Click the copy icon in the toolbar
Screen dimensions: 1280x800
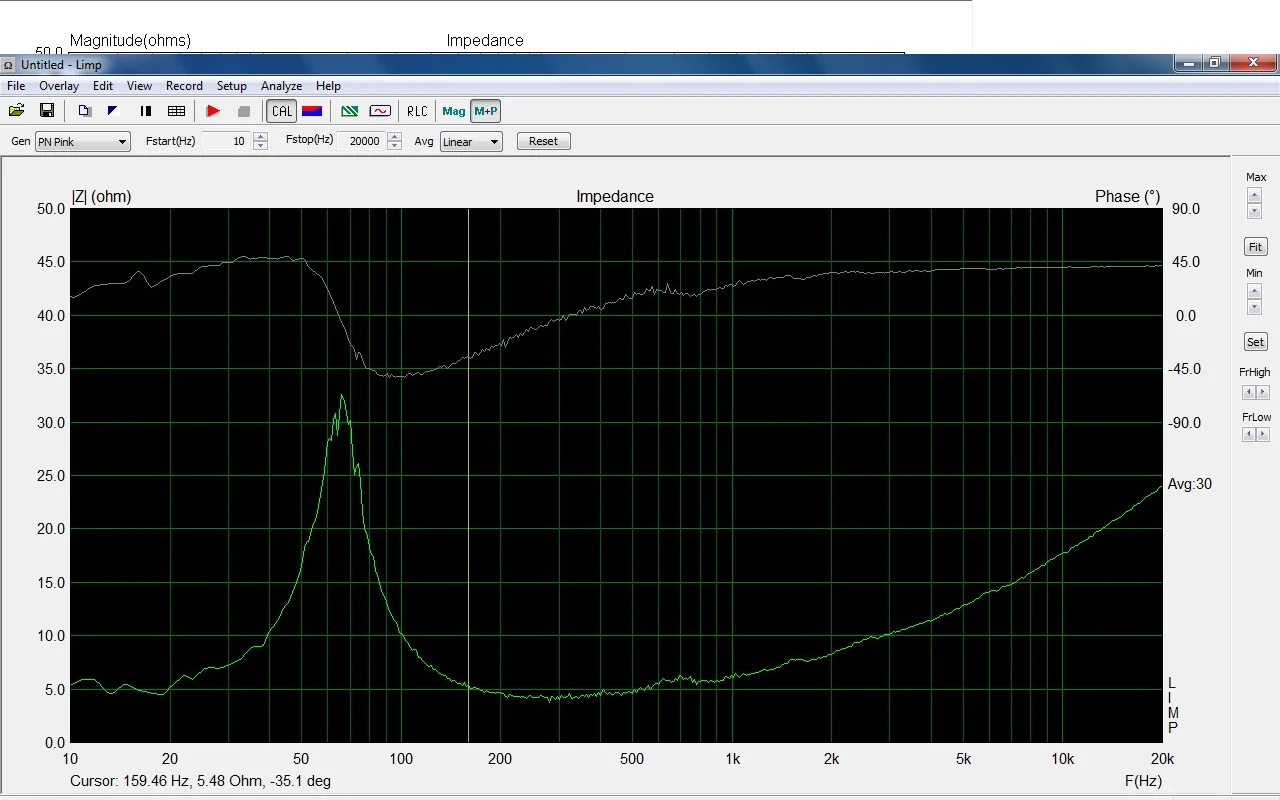point(85,111)
